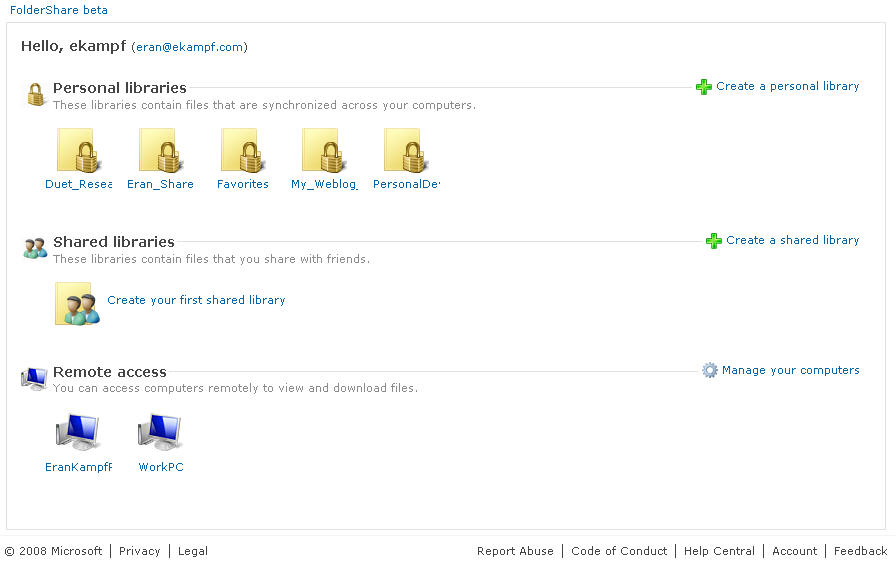Open the Eran_Share locked folder icon
Image resolution: width=896 pixels, height=563 pixels.
coord(161,150)
